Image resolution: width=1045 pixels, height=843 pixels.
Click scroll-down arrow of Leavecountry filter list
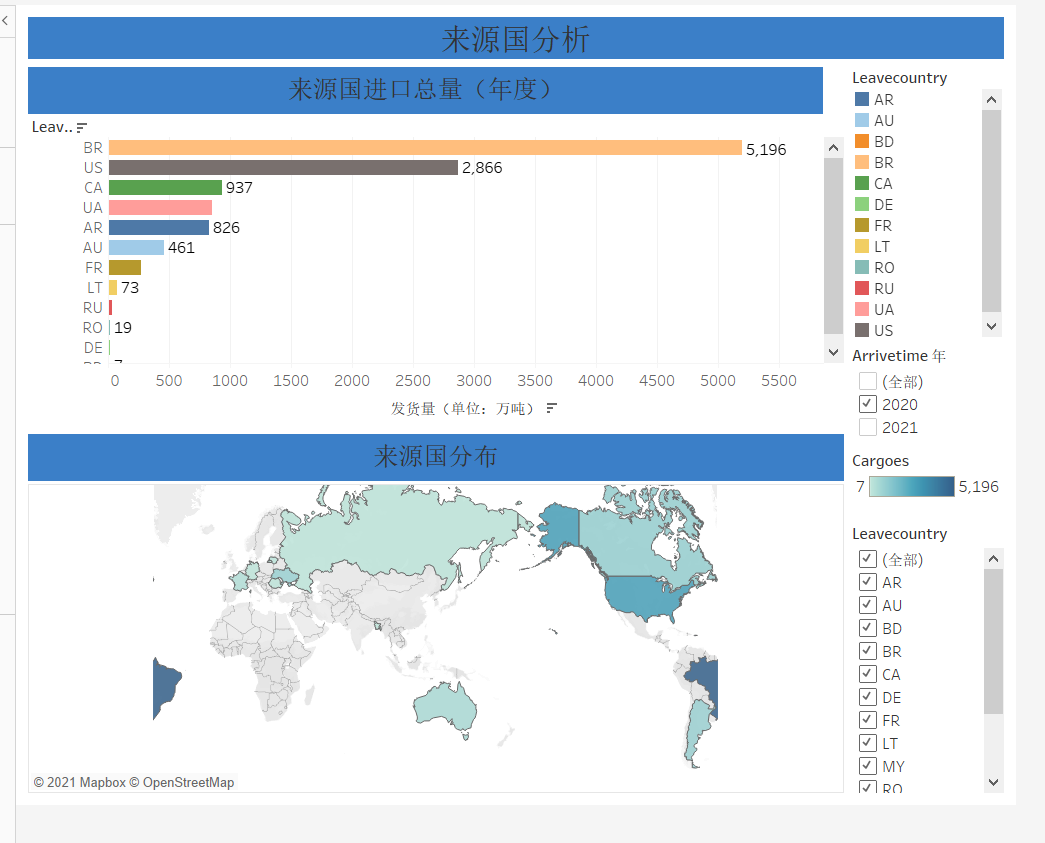point(992,781)
